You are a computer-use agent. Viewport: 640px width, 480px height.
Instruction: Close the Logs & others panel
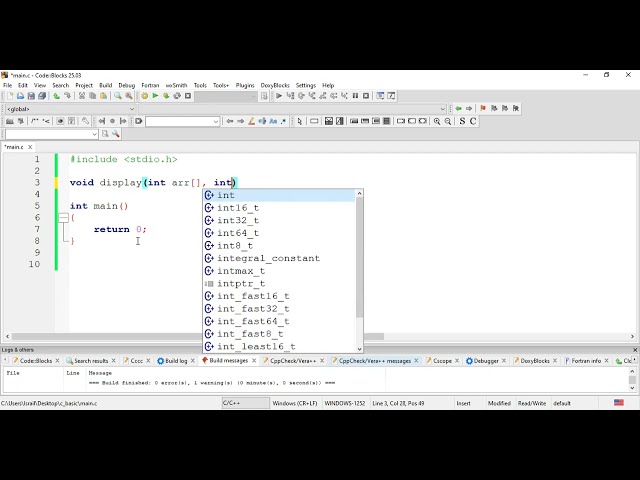point(635,350)
